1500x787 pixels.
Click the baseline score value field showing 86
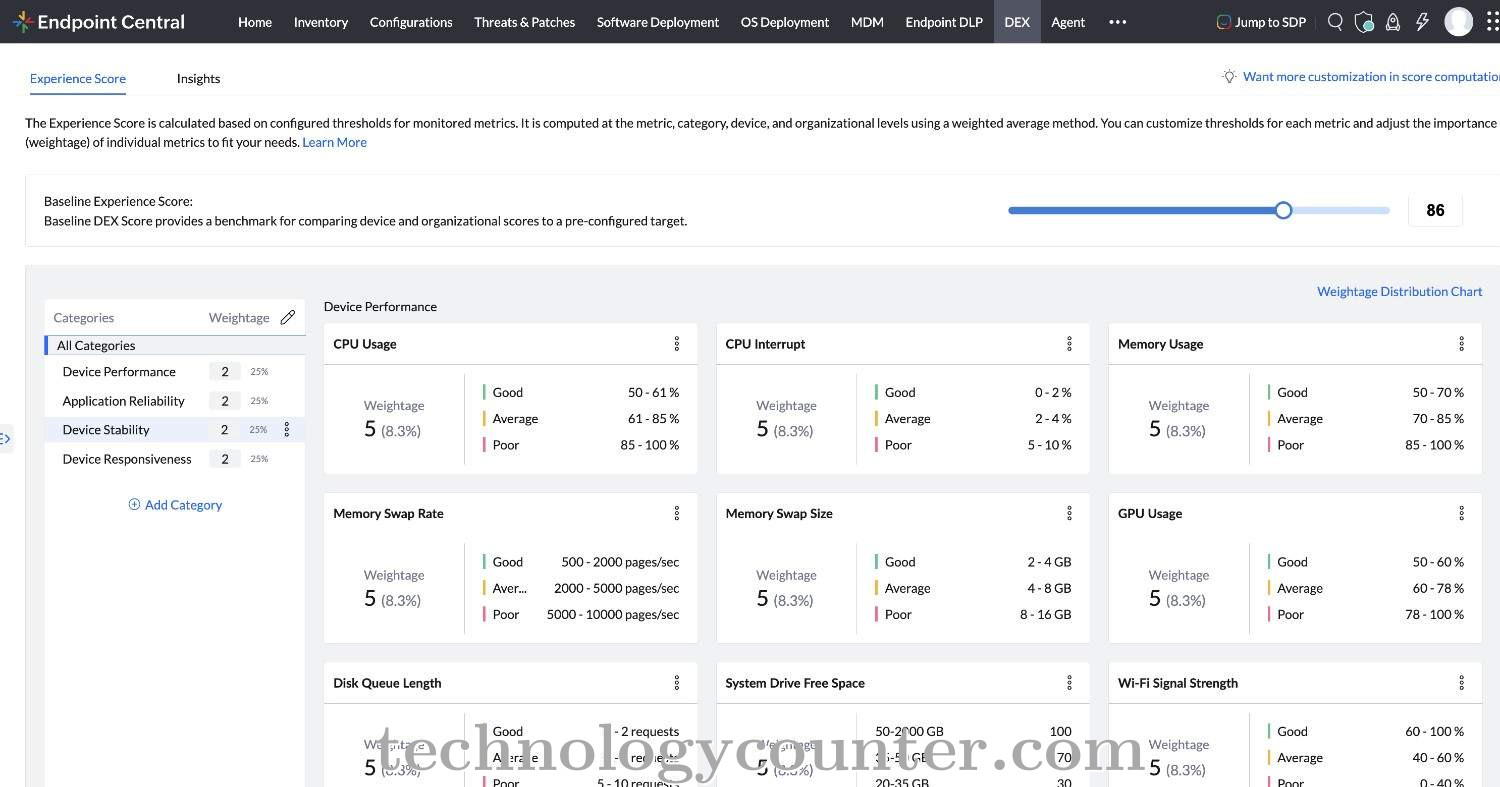click(1435, 210)
